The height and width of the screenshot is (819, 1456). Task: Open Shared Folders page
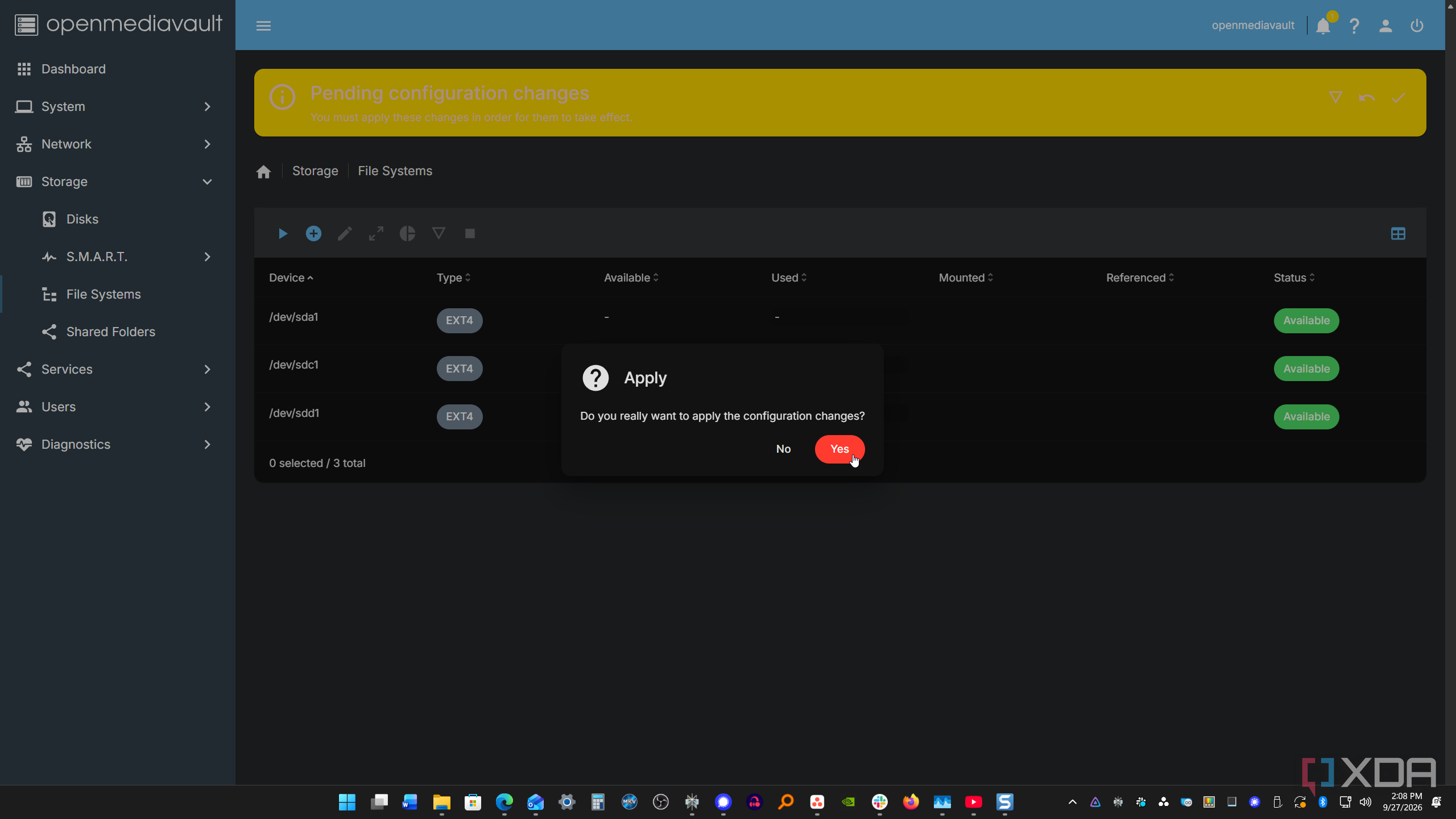pos(118,332)
